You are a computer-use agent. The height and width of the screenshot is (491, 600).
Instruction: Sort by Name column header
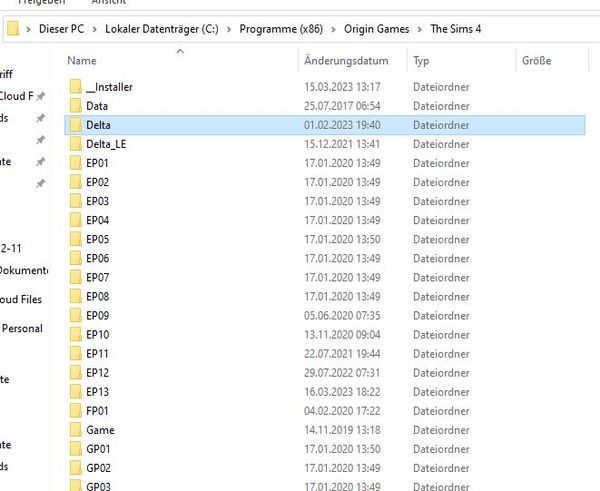coord(82,60)
